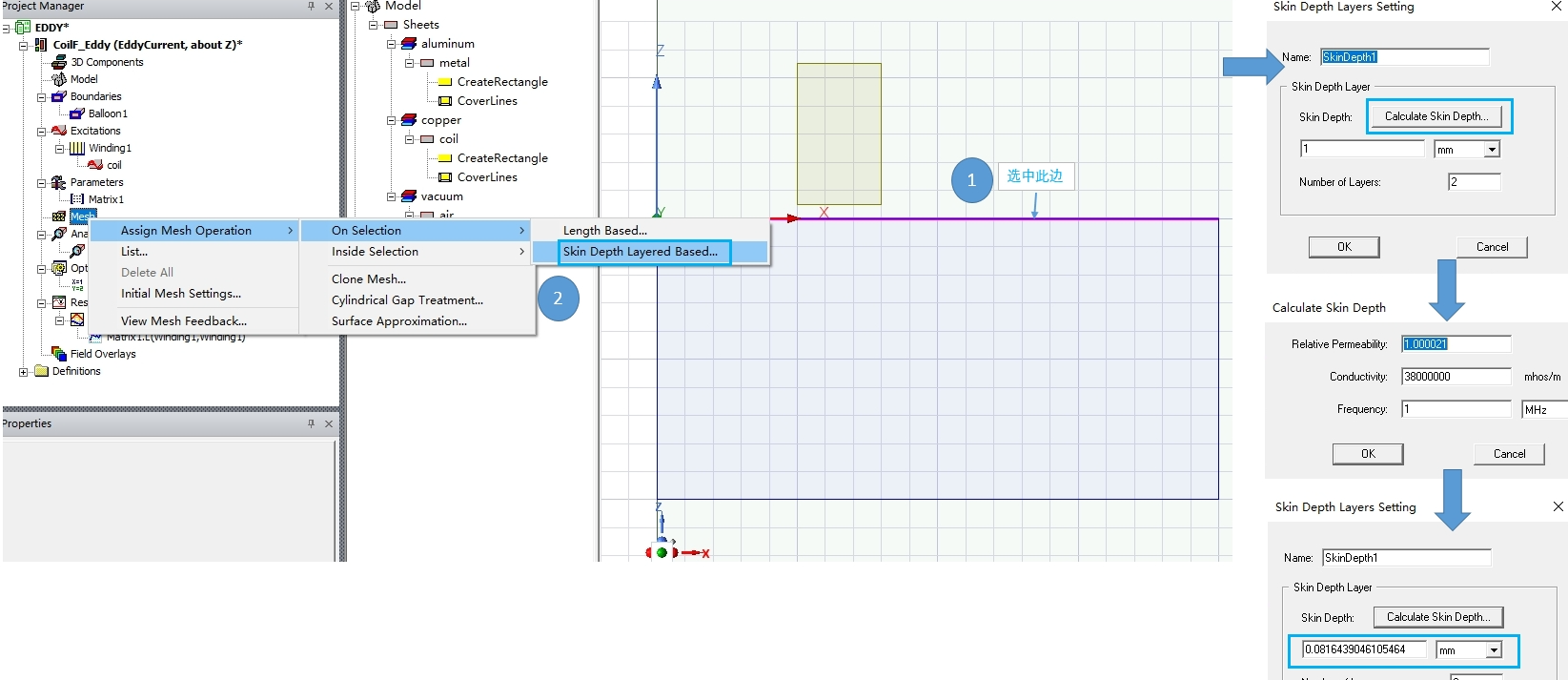Screen dimensions: 1568x680
Task: Cancel the Calculate Skin Depth dialog
Action: pos(1509,454)
